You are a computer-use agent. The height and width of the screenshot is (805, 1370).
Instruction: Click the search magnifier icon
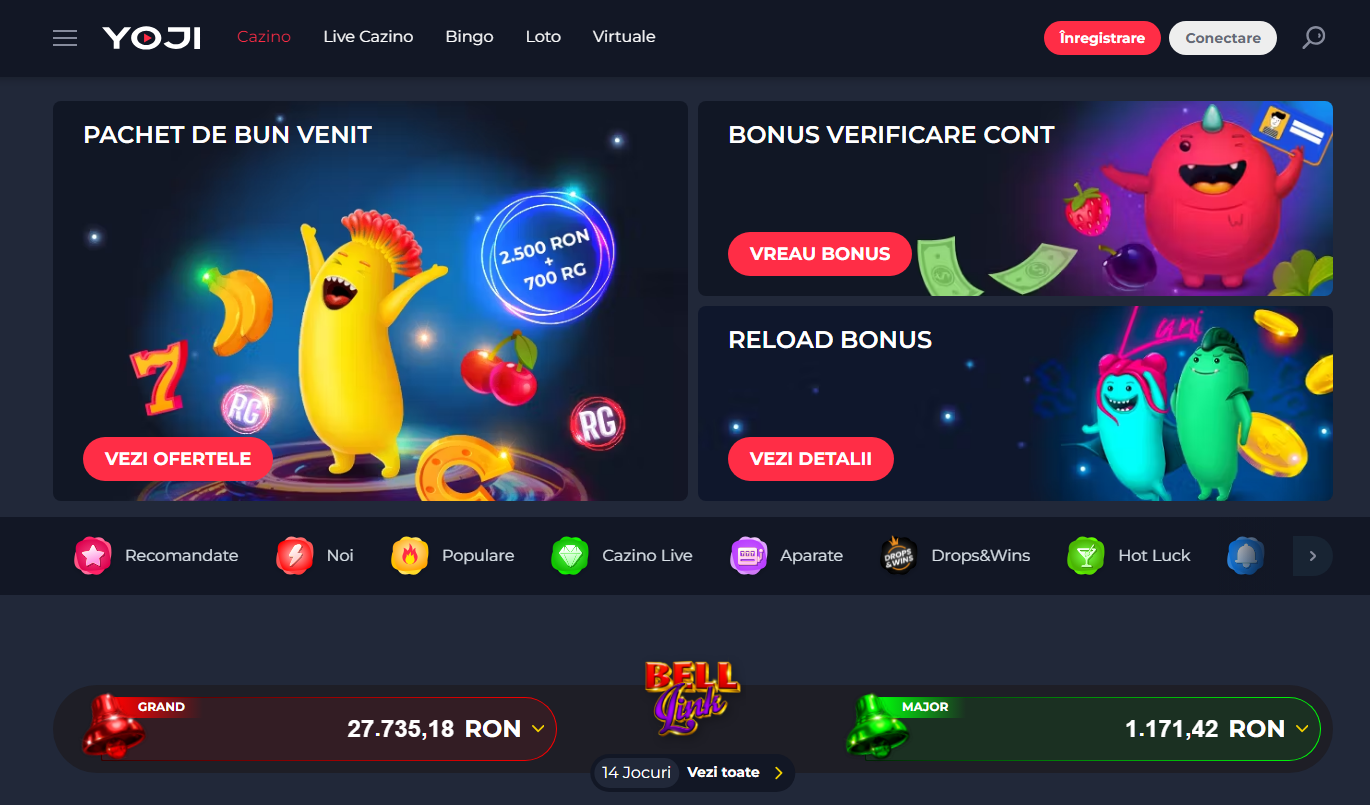1313,38
